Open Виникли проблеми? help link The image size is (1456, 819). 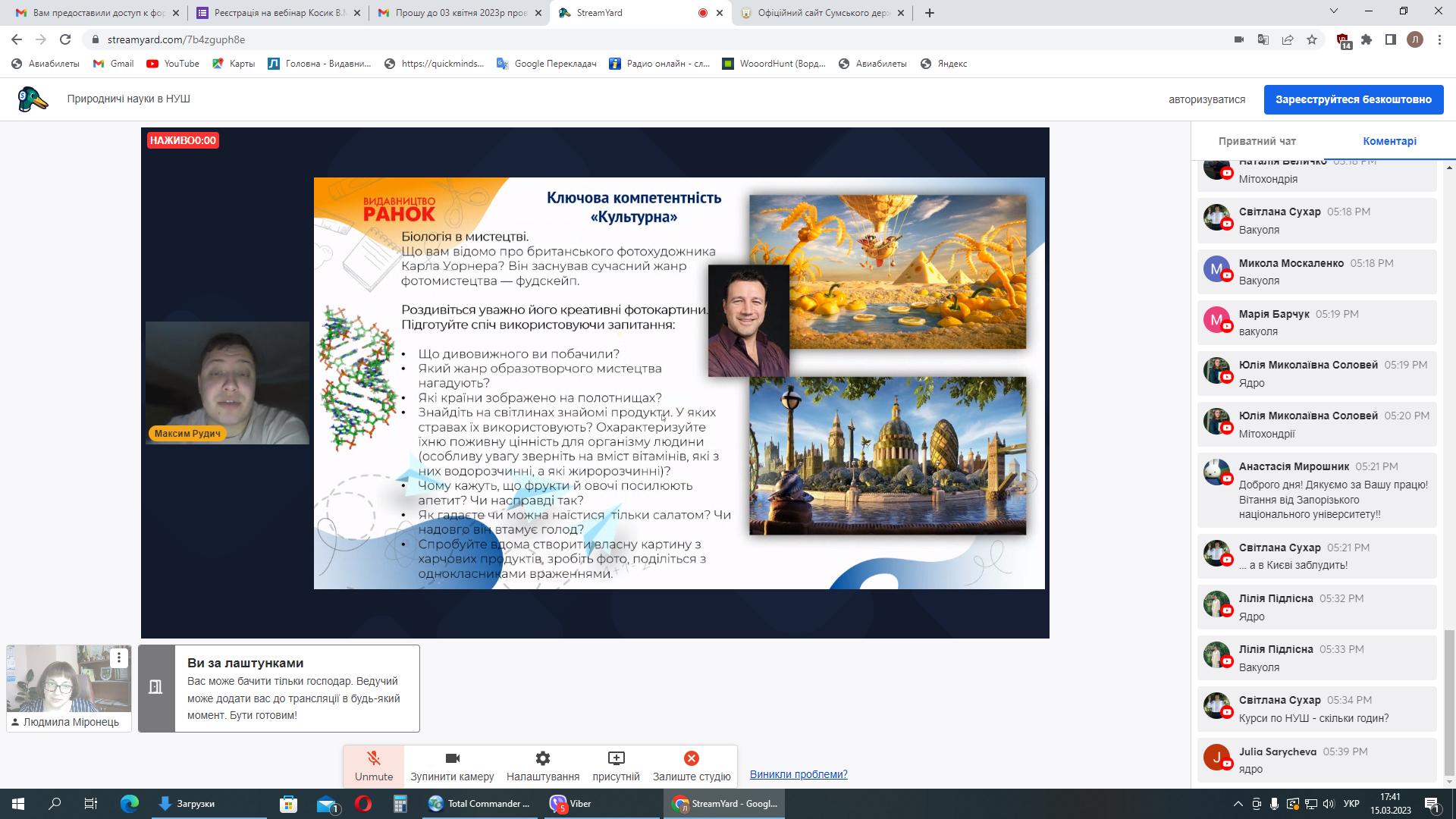(x=799, y=774)
